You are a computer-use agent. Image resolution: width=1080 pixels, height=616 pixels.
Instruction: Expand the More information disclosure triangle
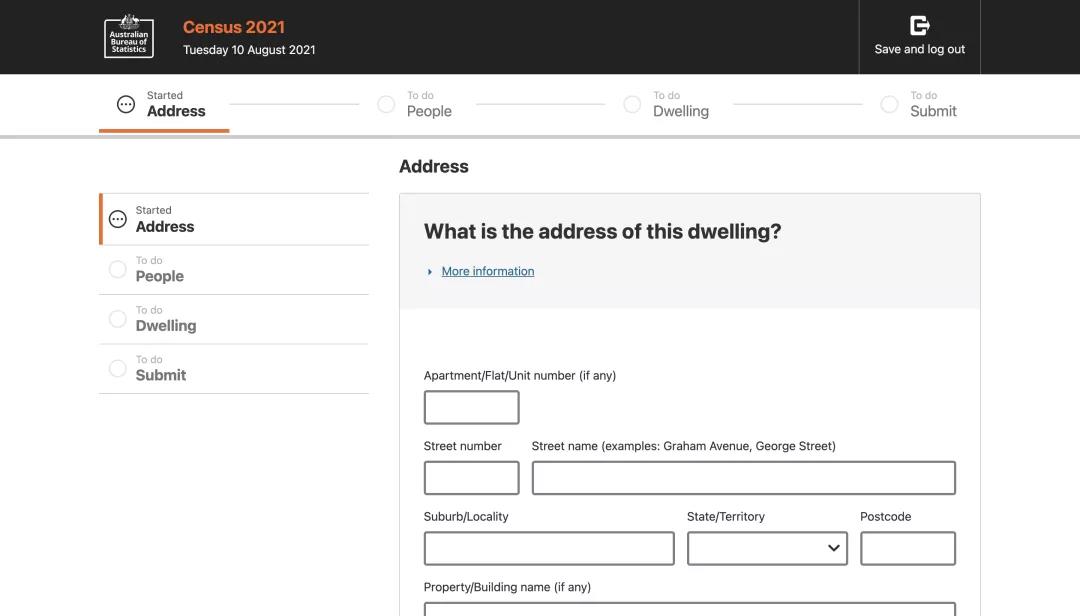(430, 272)
